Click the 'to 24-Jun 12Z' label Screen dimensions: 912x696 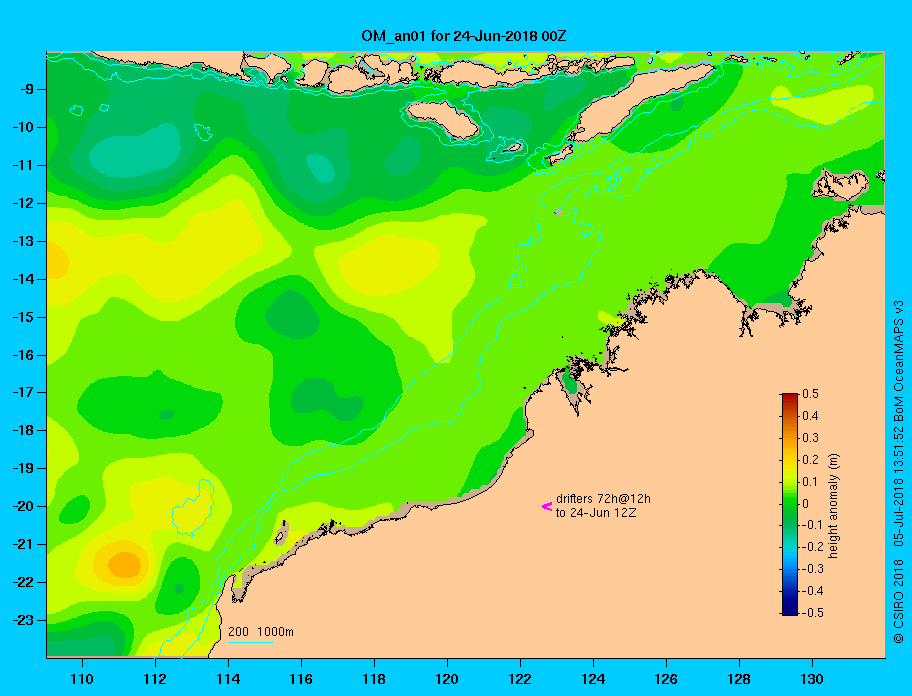point(596,513)
